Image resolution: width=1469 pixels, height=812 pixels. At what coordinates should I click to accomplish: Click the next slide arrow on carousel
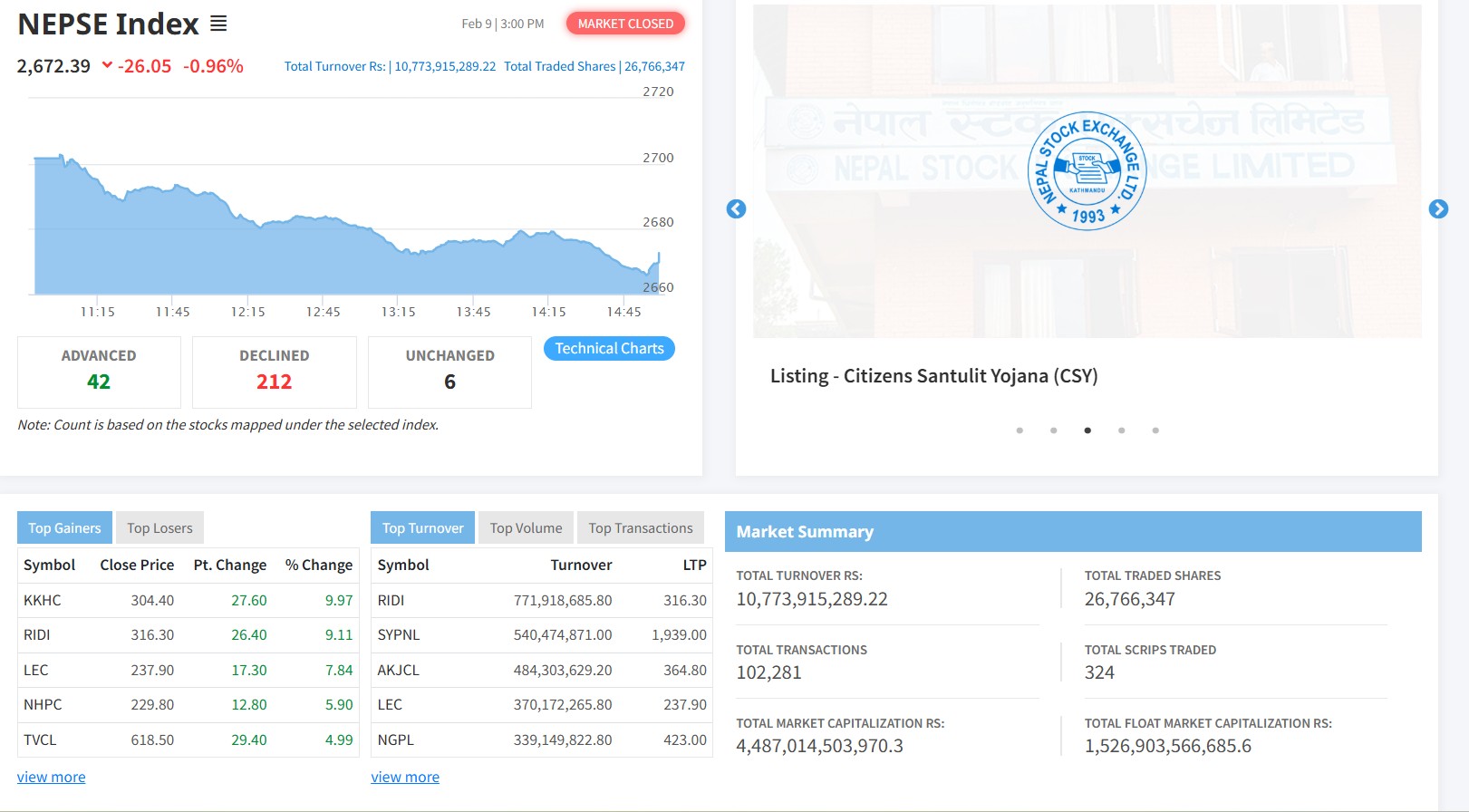click(x=1438, y=209)
